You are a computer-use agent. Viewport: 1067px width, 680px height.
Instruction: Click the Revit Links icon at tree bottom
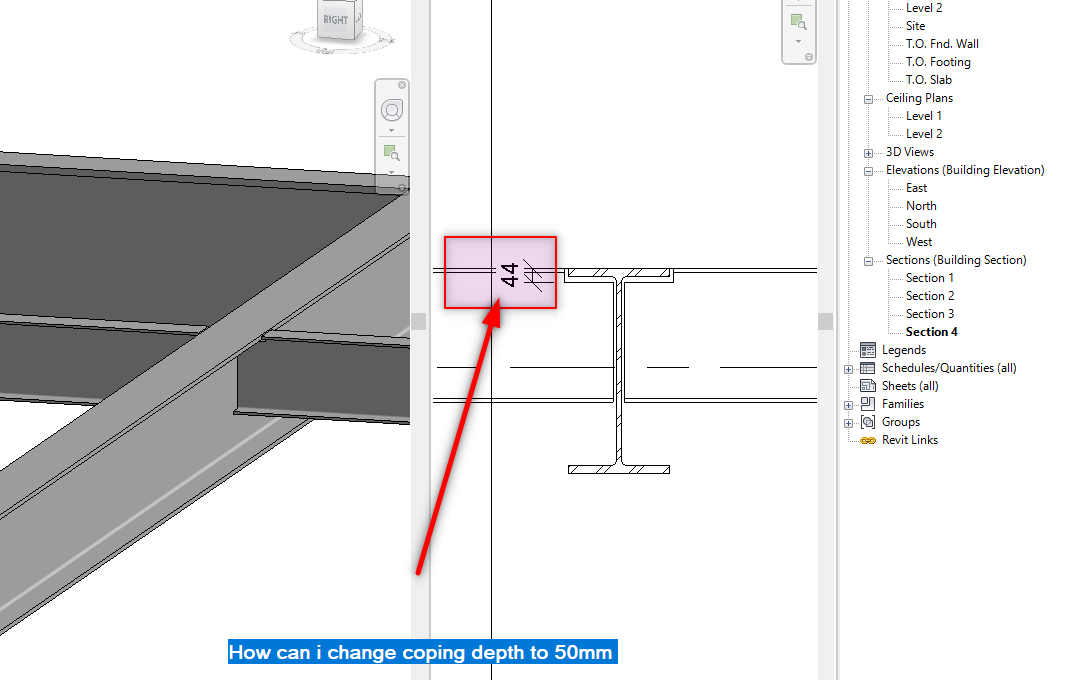pos(867,440)
